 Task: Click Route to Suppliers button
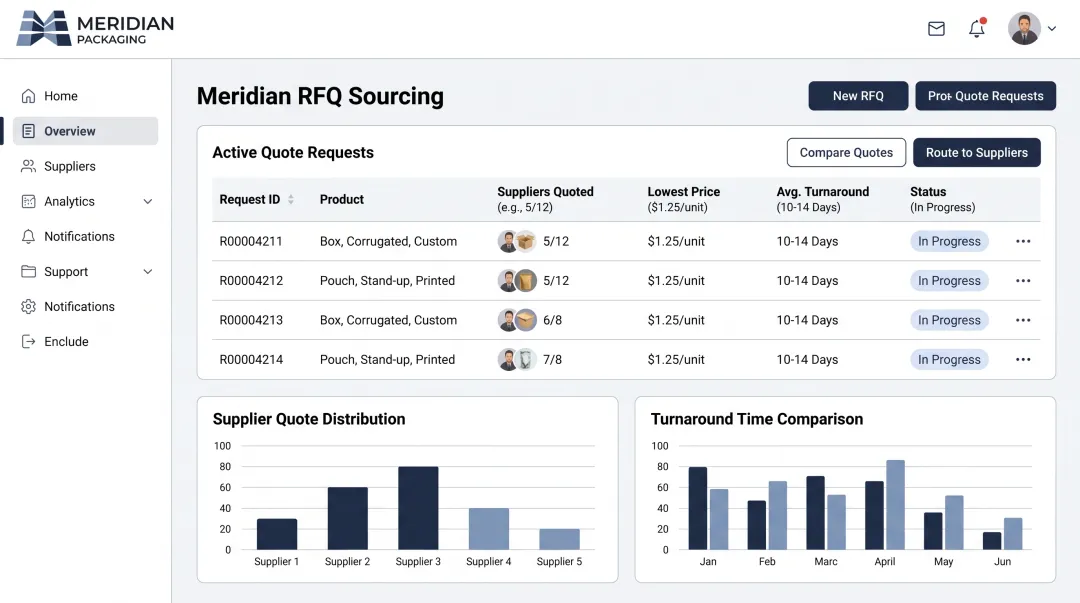point(977,152)
